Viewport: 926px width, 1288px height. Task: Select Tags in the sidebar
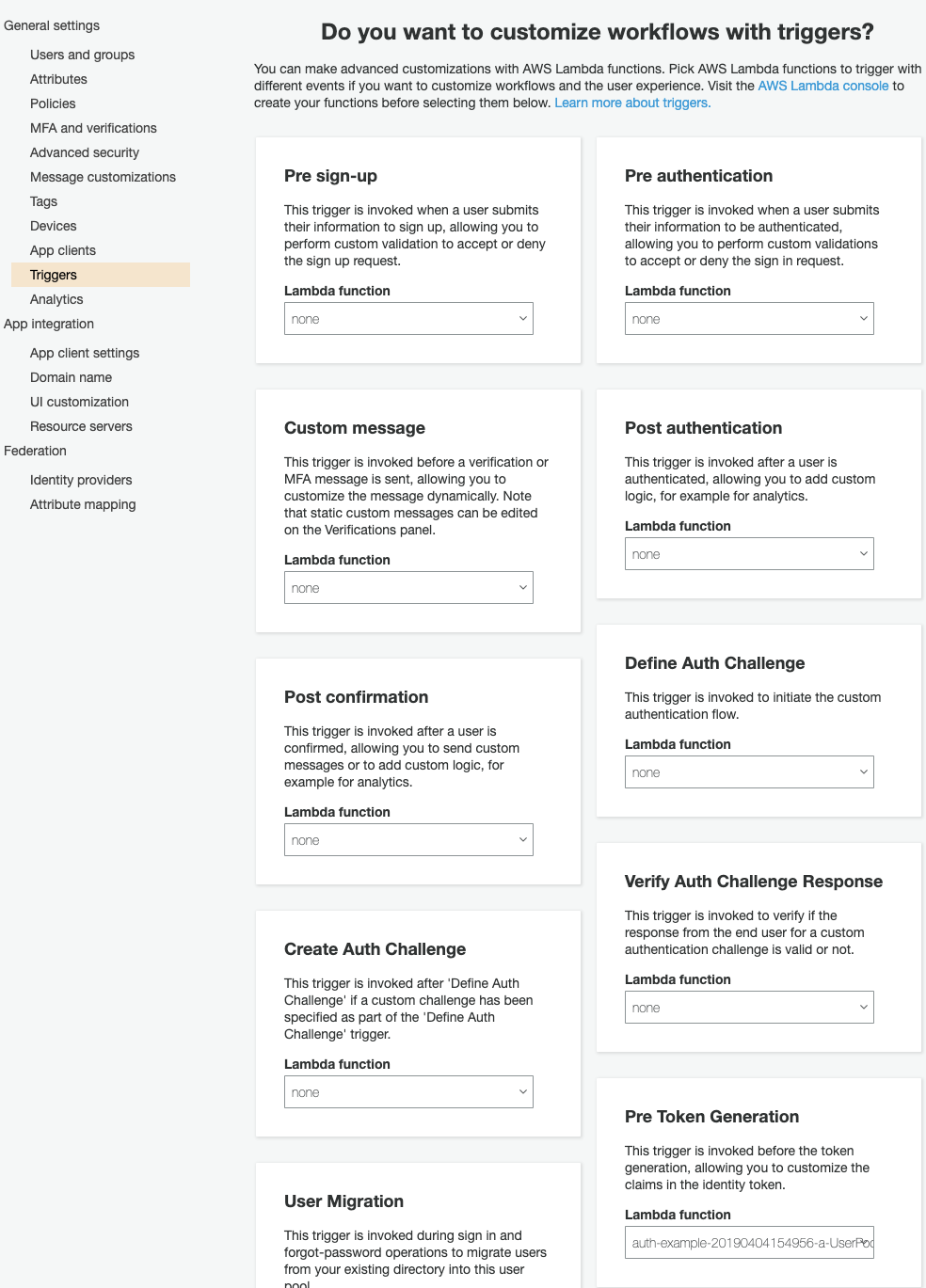coord(43,201)
